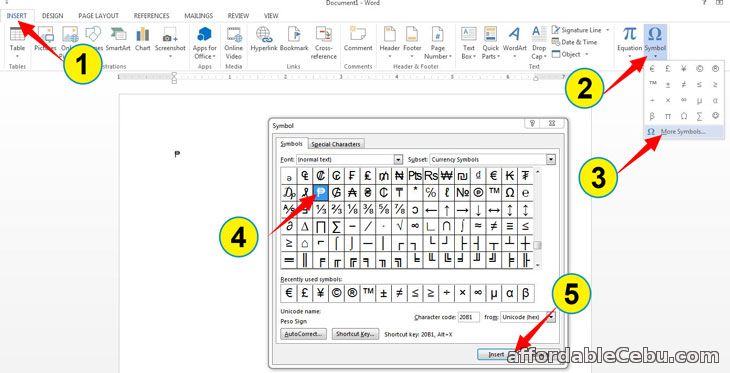Open dialog Help question mark button
Screen dimensions: 730x373
[533, 123]
